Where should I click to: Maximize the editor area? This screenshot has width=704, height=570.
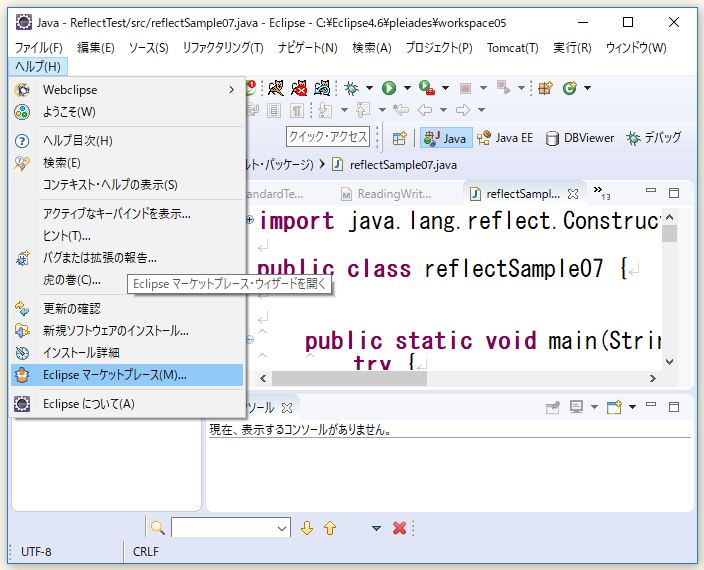tap(673, 193)
